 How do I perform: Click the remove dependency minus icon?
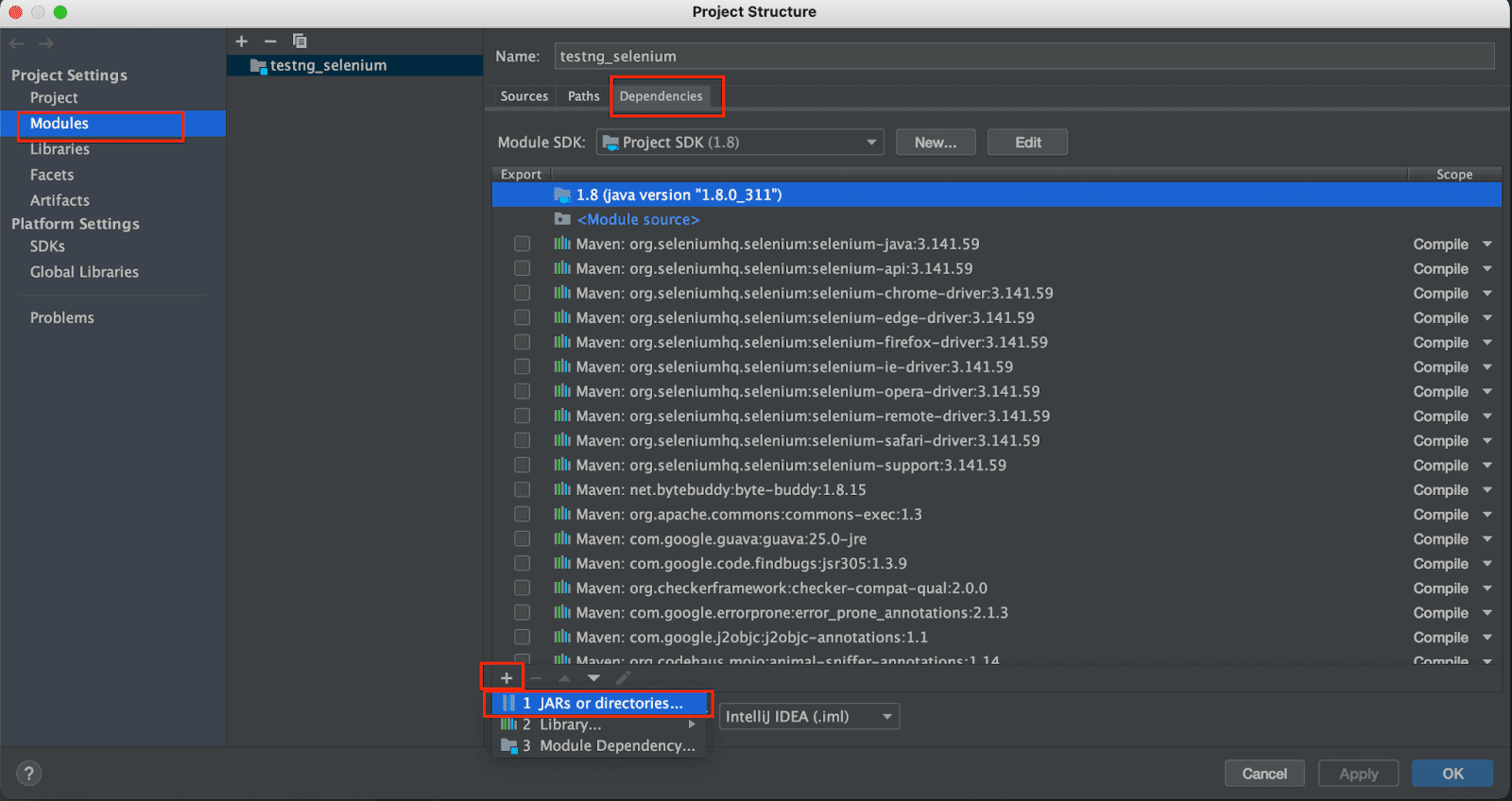(x=536, y=678)
